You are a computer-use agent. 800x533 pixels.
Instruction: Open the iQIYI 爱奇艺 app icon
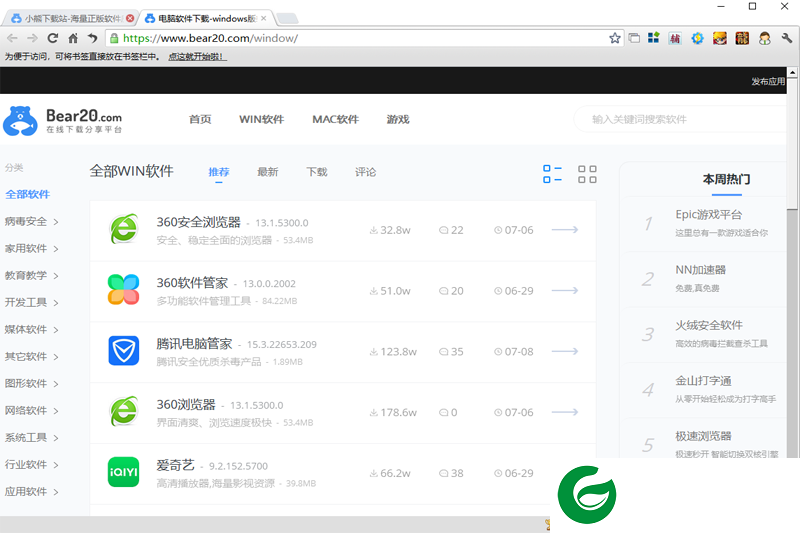(123, 472)
